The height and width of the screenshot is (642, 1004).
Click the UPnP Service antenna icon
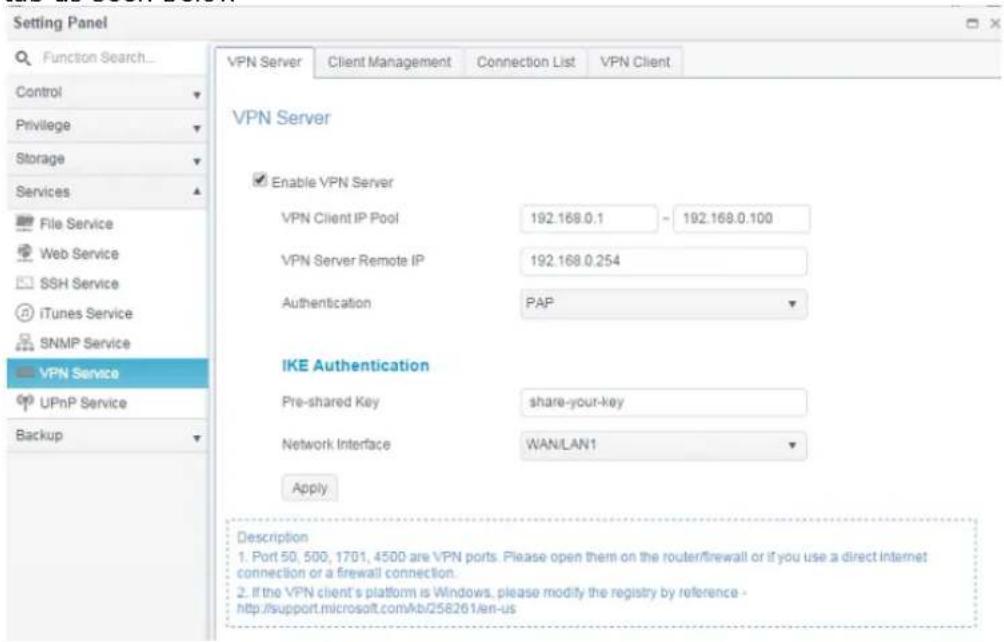[24, 402]
